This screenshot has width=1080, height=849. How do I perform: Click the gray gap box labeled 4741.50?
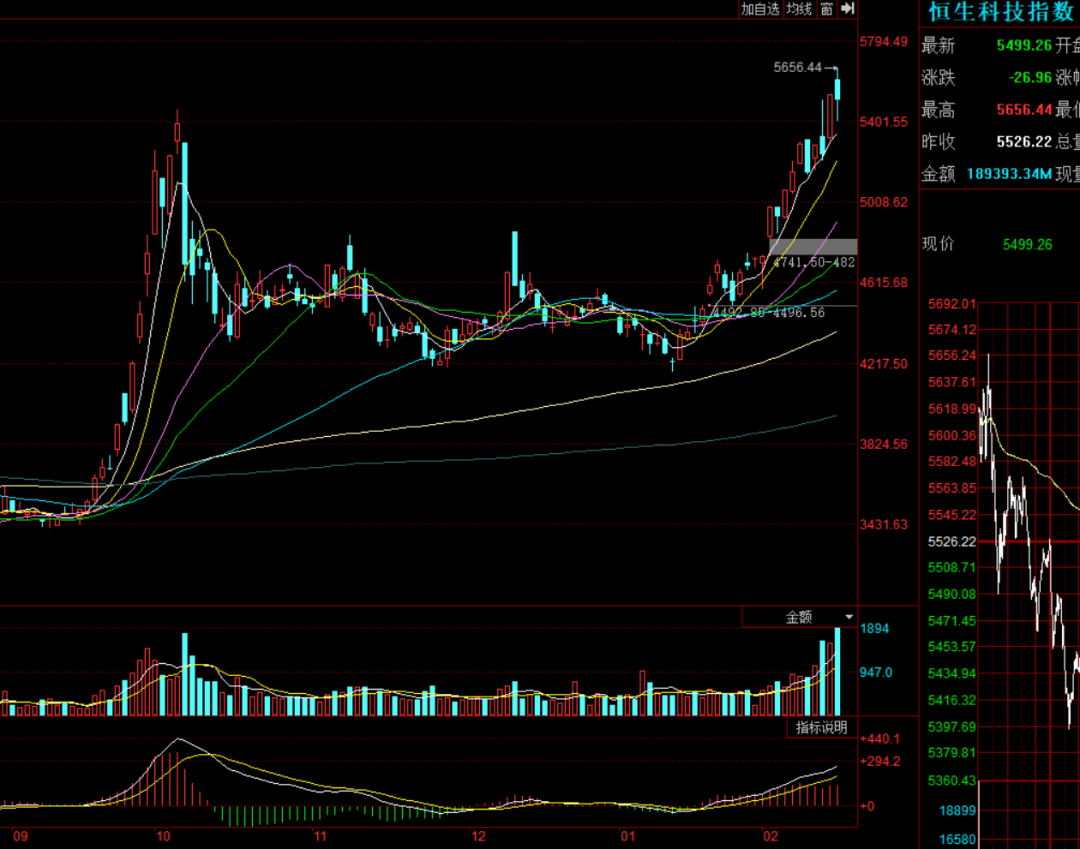pyautogui.click(x=813, y=247)
